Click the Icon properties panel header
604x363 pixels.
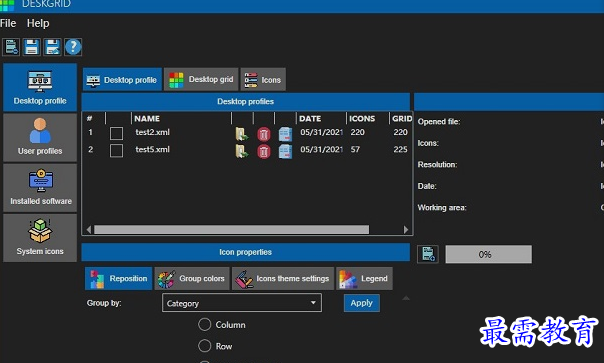(246, 252)
